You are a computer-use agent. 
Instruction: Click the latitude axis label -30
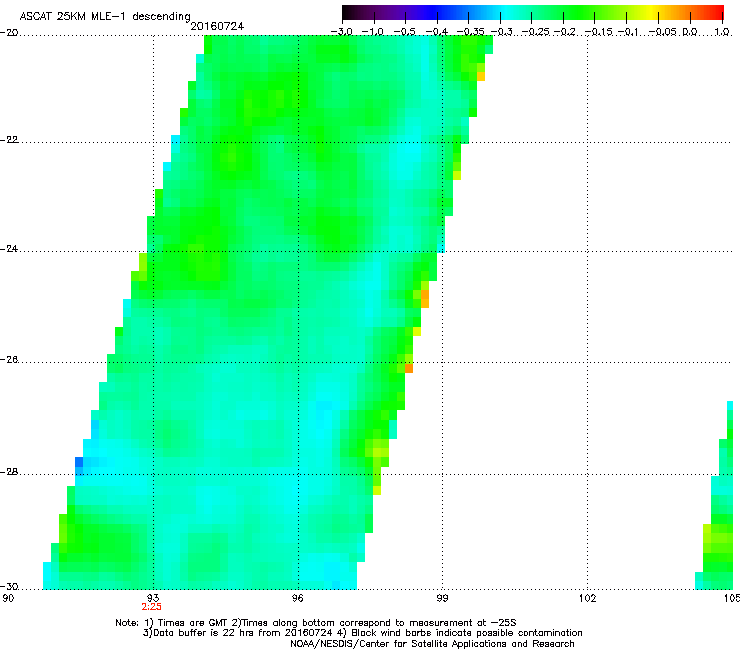pos(9,586)
